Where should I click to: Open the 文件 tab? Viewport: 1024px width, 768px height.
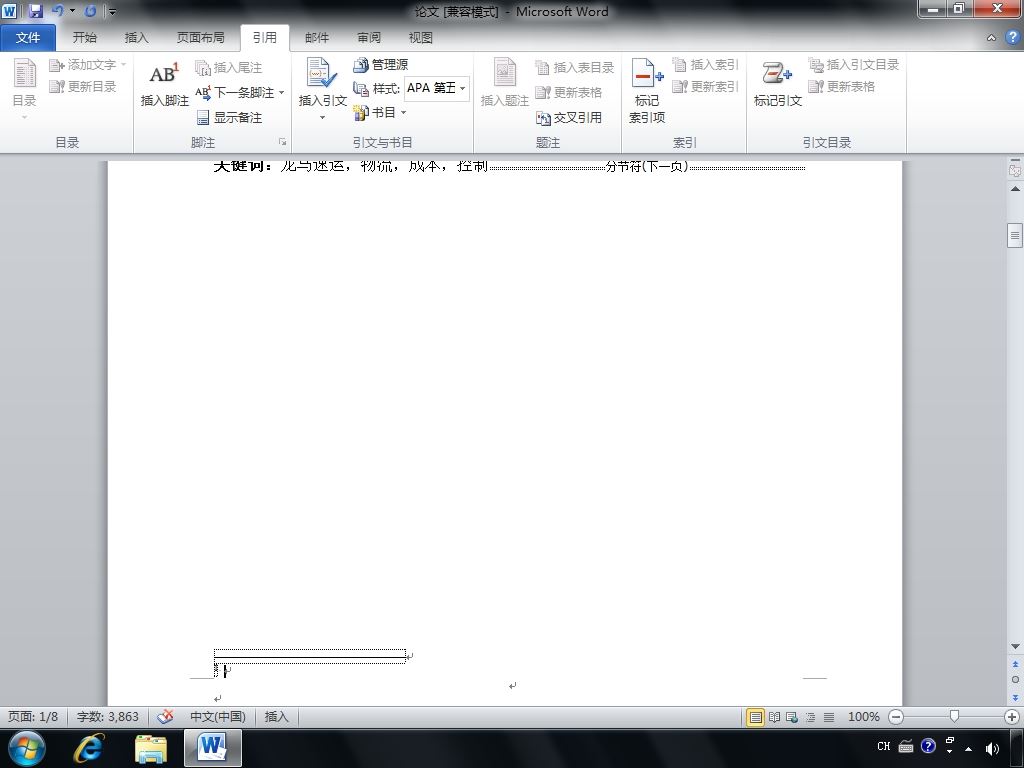point(27,38)
